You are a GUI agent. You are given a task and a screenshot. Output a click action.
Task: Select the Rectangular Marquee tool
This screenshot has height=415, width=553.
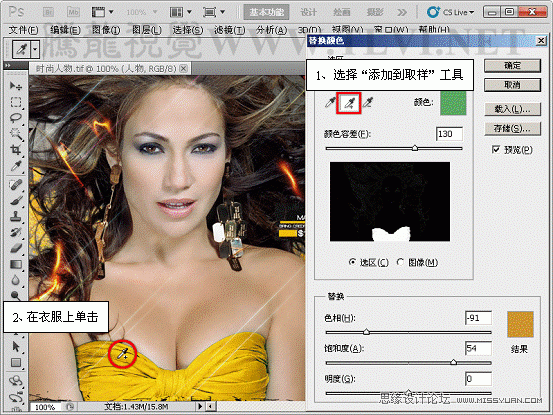pos(16,102)
